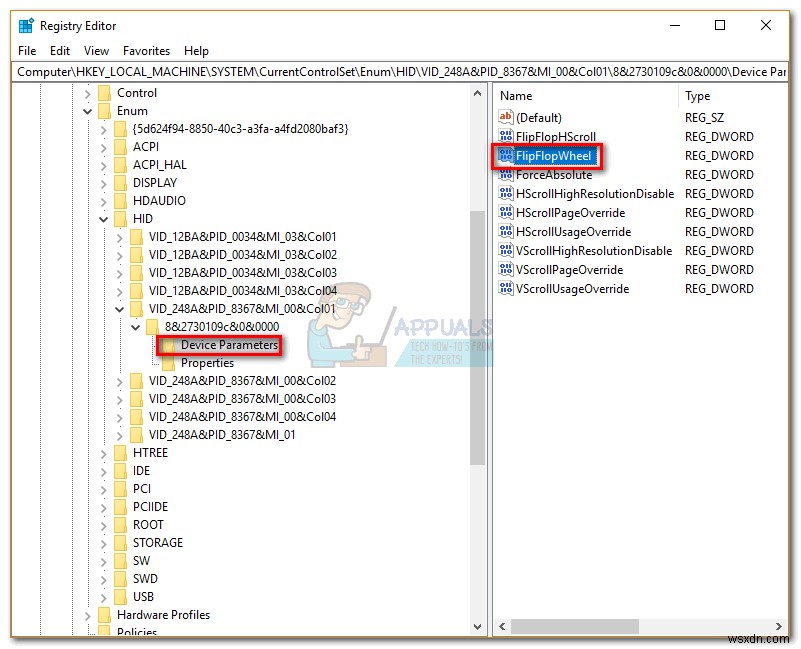Click the HScrollHighResolutionDisable DWORD icon

[505, 194]
